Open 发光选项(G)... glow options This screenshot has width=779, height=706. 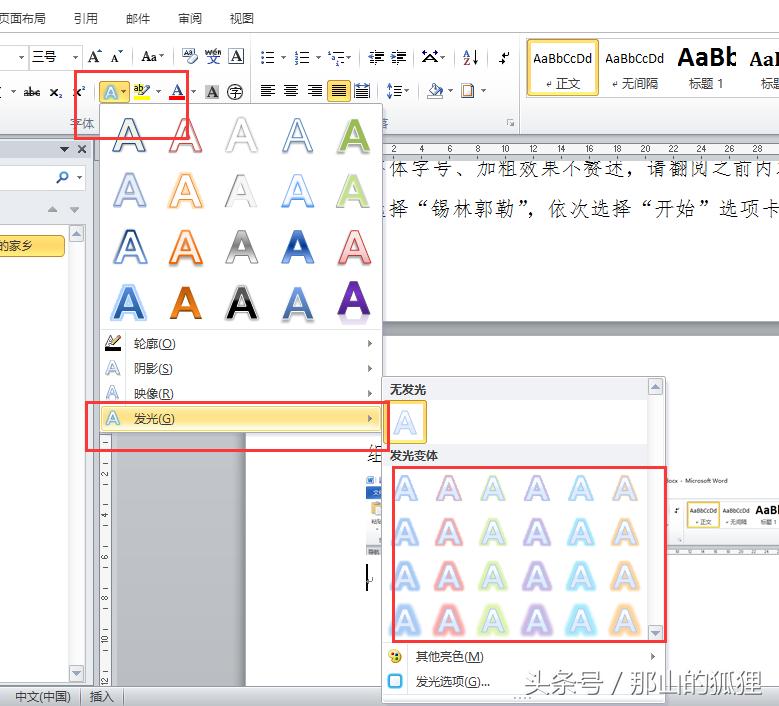click(x=452, y=681)
